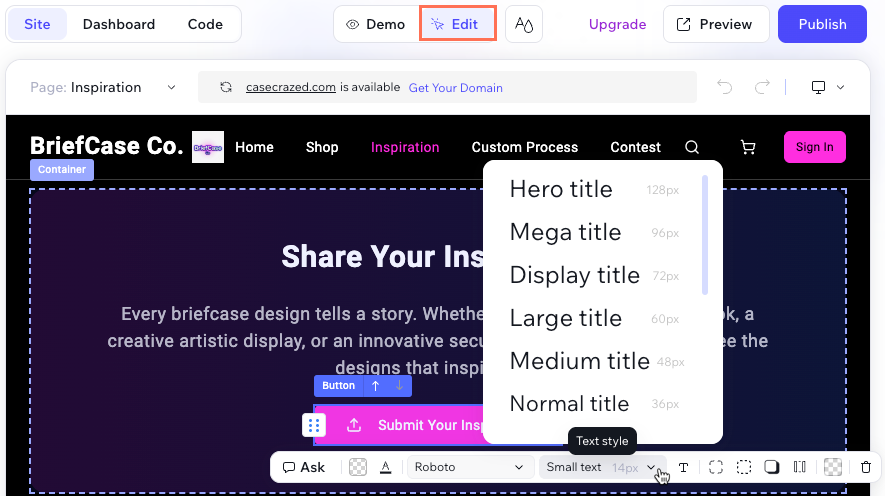
Task: Go to Shop menu item
Action: click(x=322, y=147)
